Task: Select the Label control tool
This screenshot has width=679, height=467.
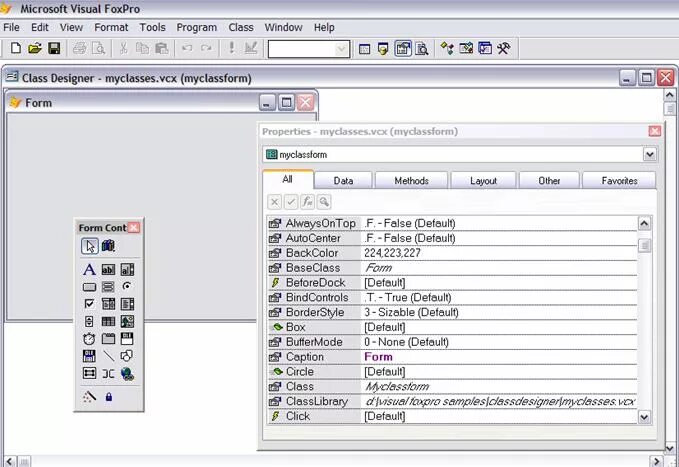Action: tap(89, 269)
